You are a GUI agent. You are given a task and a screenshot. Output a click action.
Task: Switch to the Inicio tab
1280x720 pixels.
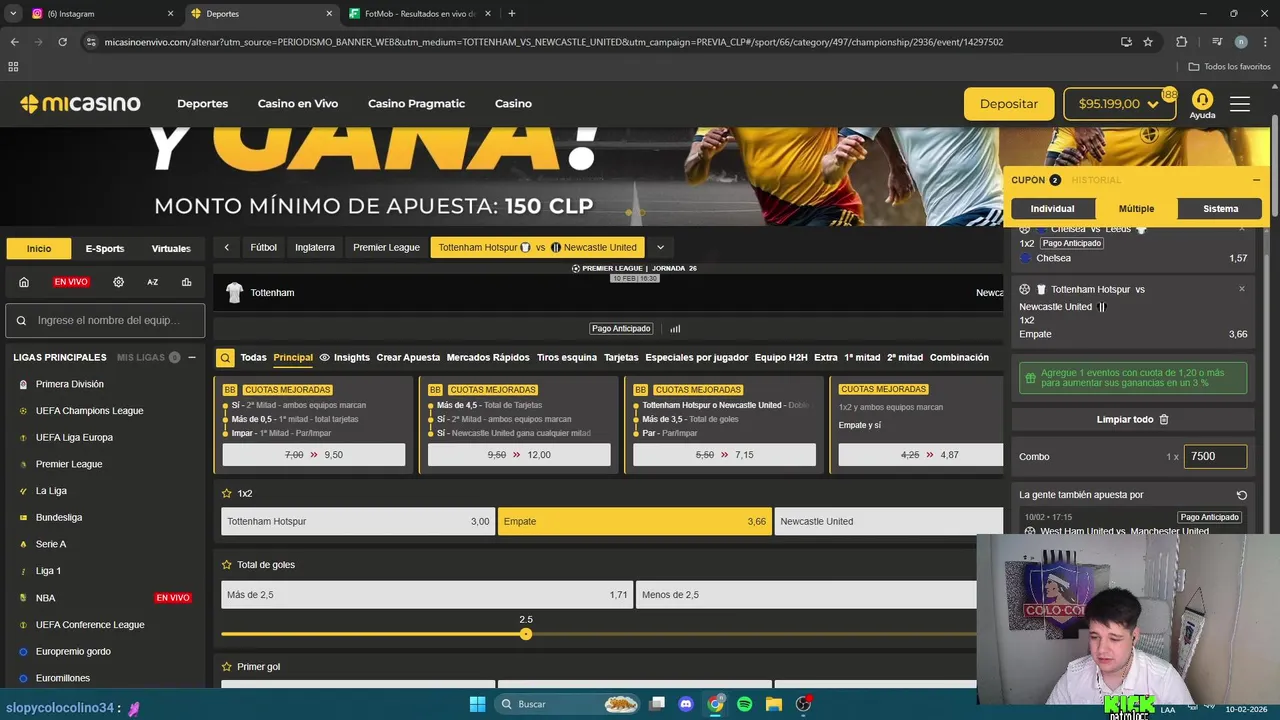point(39,248)
